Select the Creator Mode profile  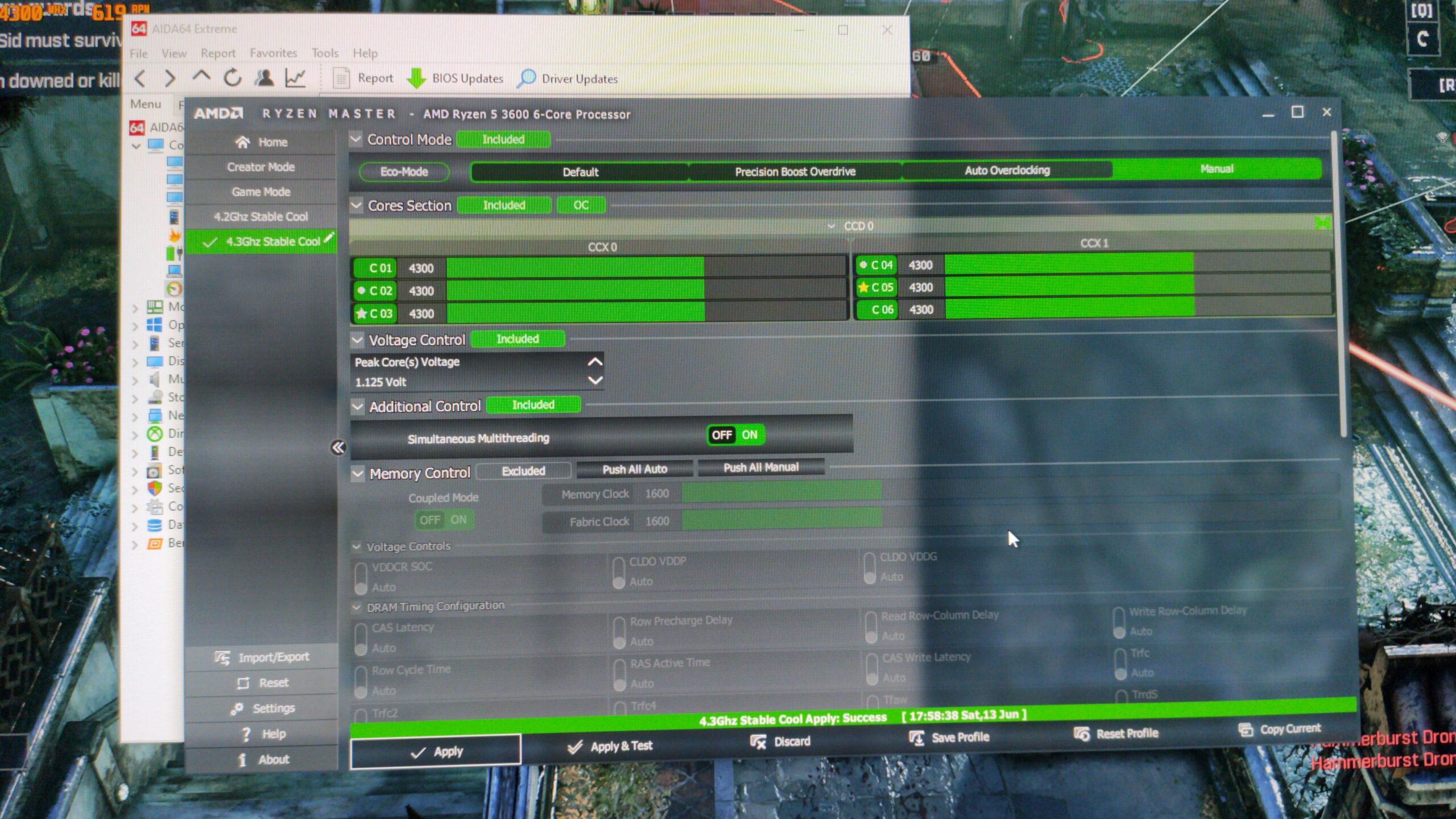point(261,167)
